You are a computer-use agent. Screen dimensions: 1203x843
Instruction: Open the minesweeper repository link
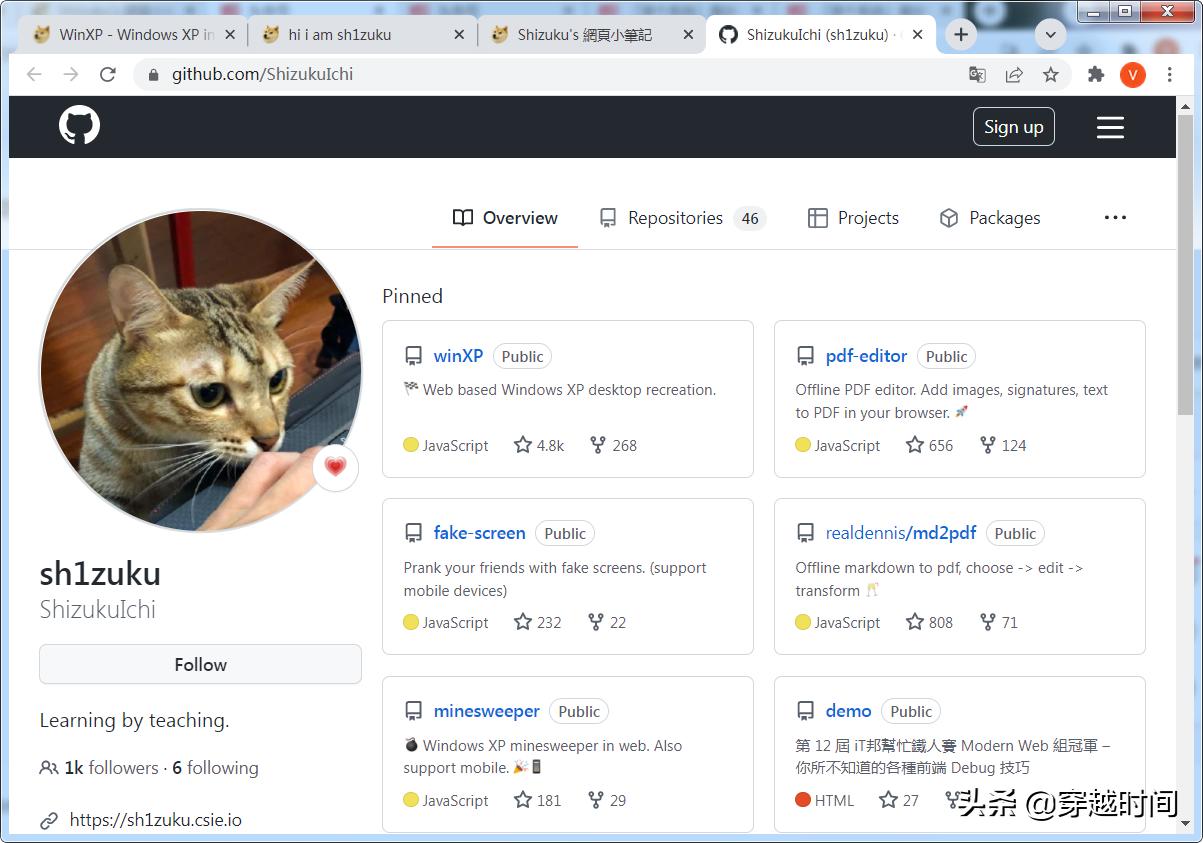point(486,711)
